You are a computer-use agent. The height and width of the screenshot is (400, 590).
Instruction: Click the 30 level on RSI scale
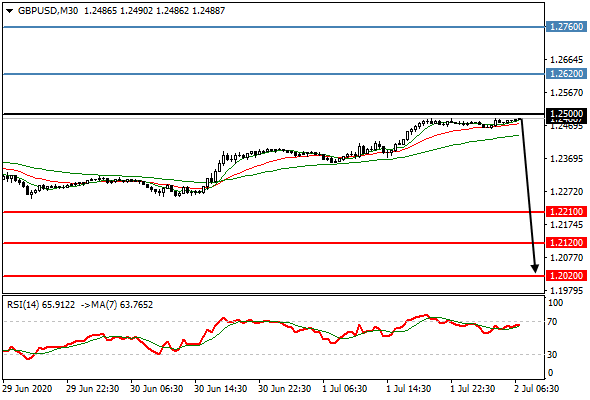(552, 354)
